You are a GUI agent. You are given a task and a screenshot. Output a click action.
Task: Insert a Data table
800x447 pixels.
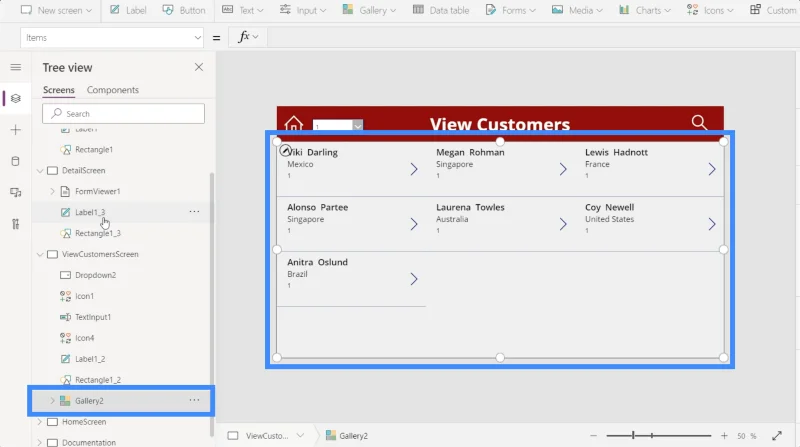coord(441,10)
